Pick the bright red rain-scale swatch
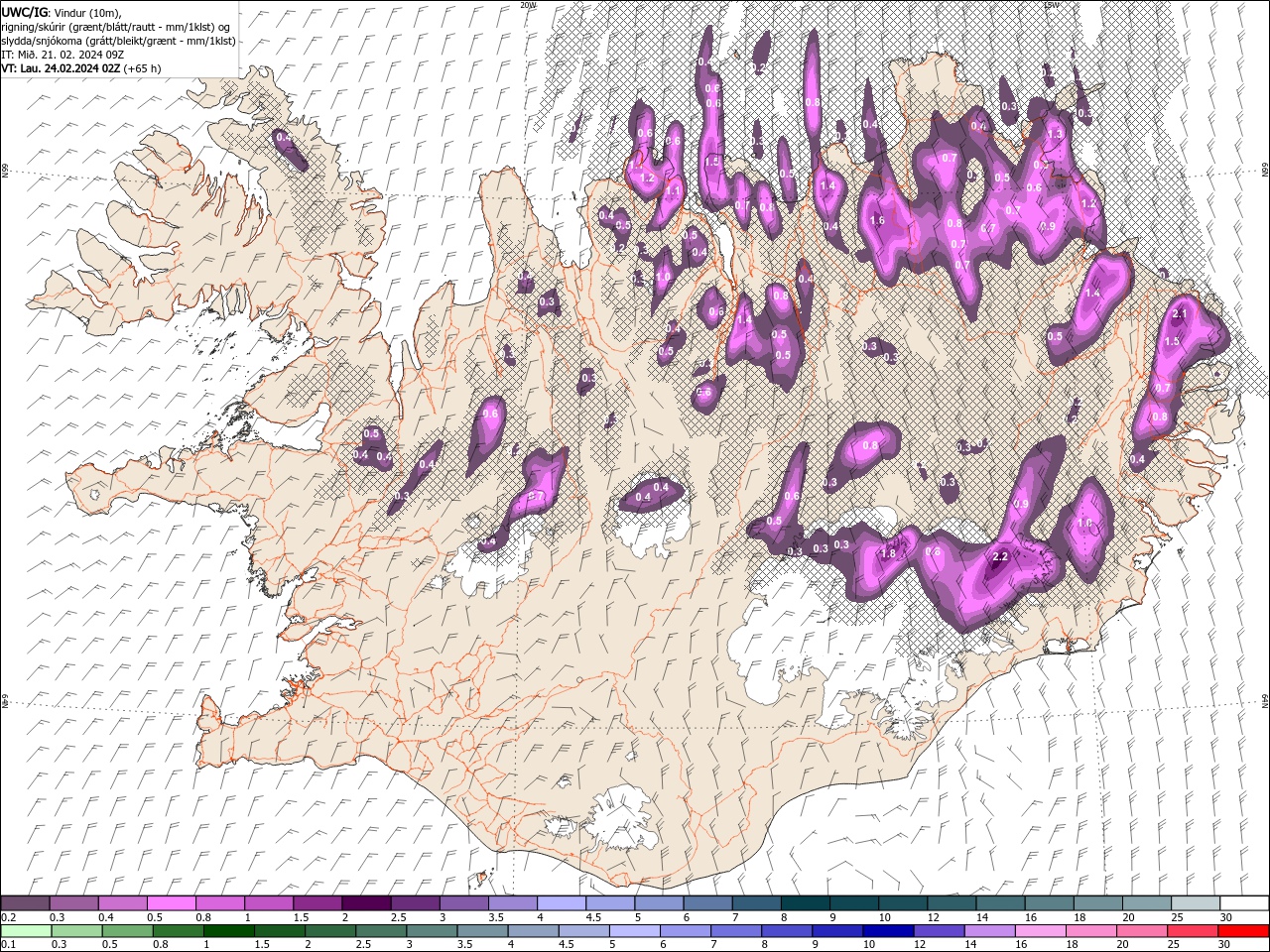Screen dimensions: 1270x952 point(1244,931)
